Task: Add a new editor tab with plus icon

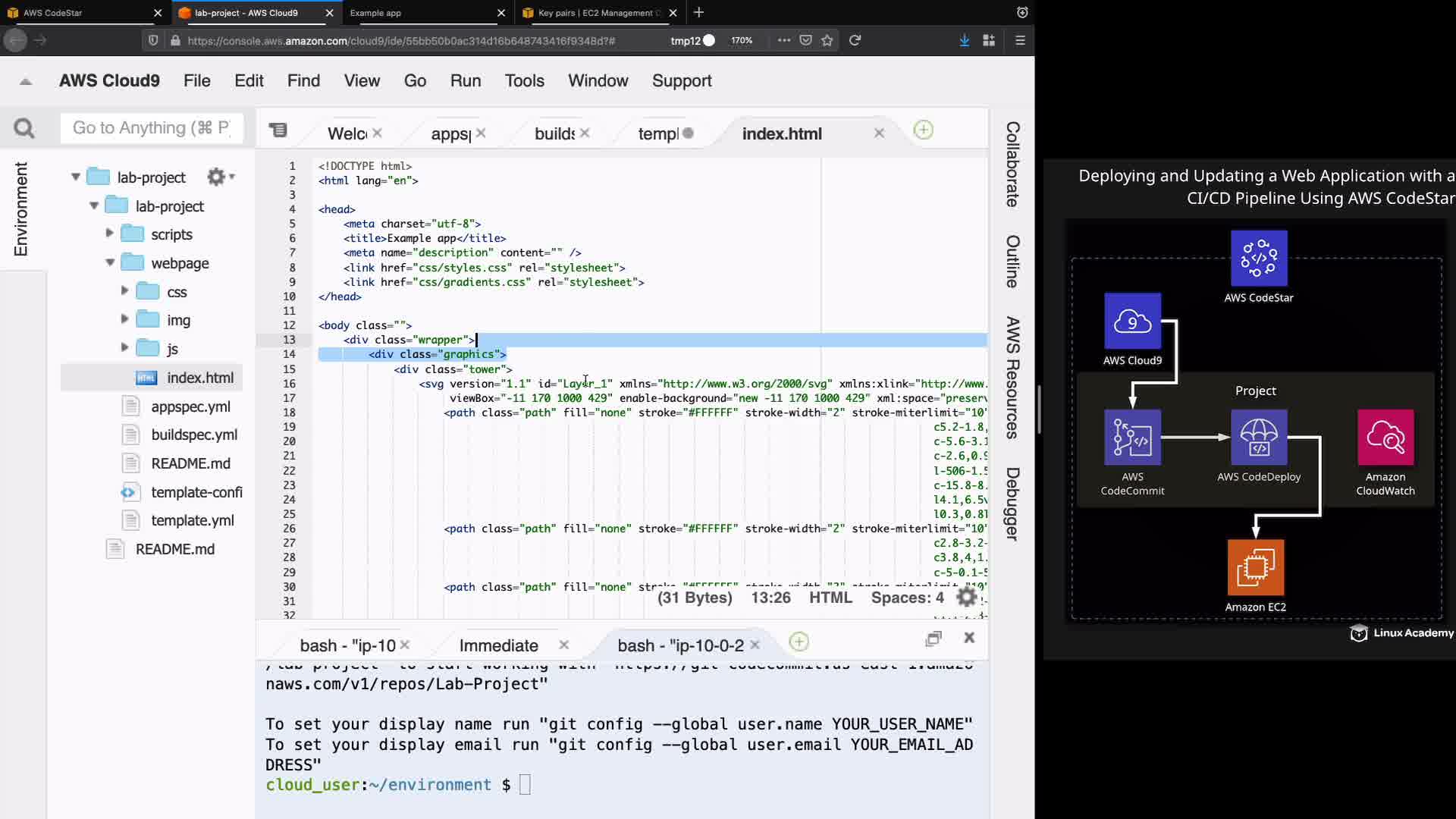Action: coord(923,130)
